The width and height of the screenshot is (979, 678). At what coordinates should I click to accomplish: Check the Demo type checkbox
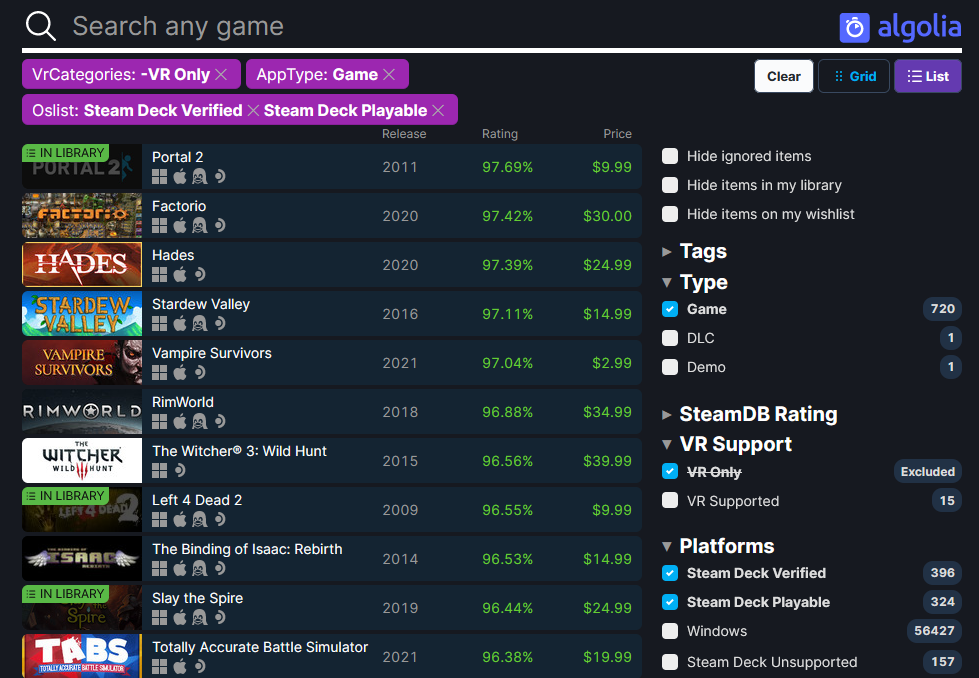click(670, 367)
